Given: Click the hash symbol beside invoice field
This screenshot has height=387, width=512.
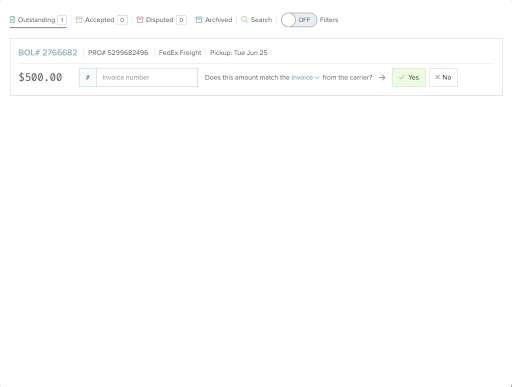Looking at the screenshot, I should 88,77.
